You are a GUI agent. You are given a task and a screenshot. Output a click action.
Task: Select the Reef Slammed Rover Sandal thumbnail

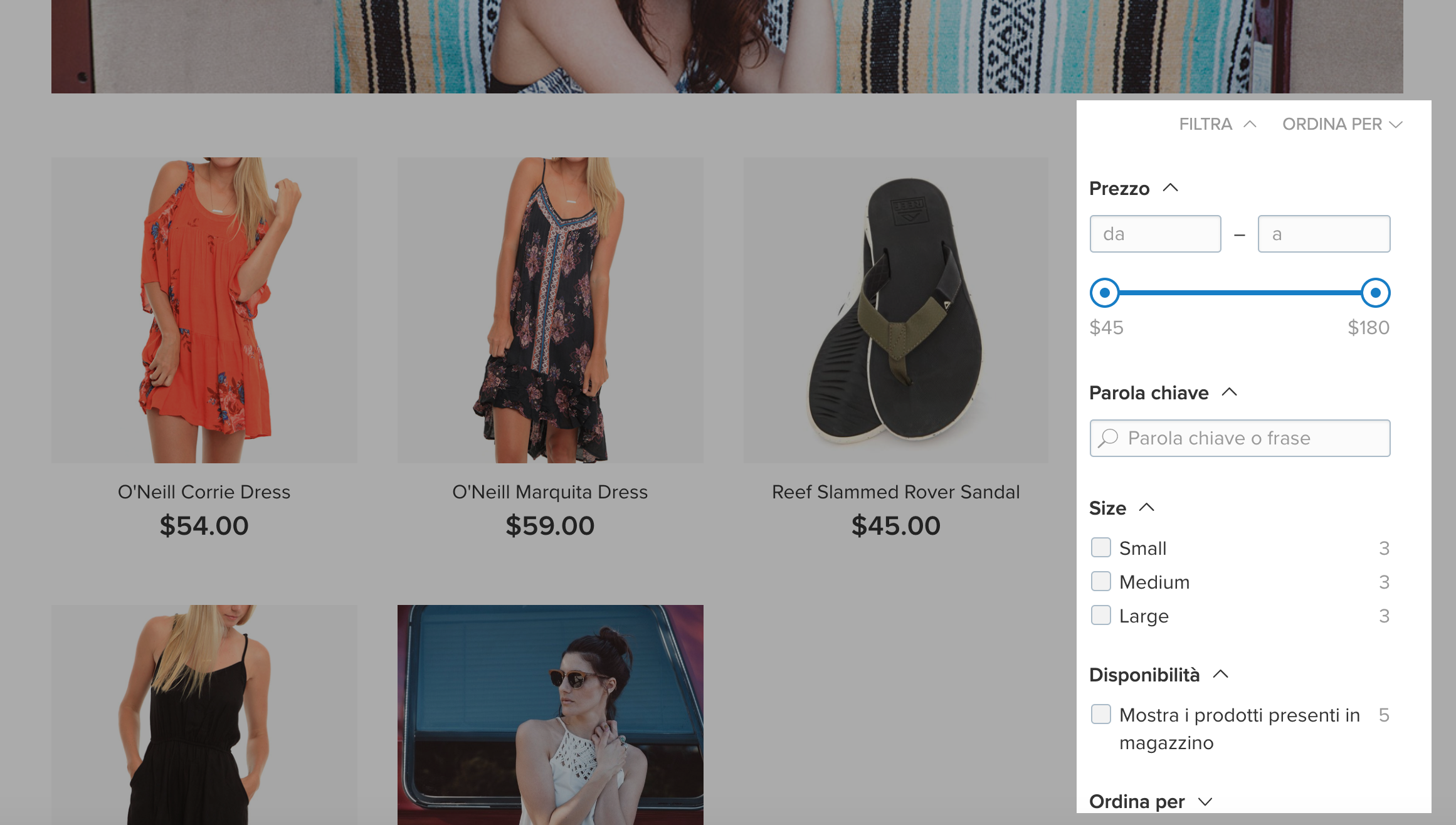coord(895,310)
